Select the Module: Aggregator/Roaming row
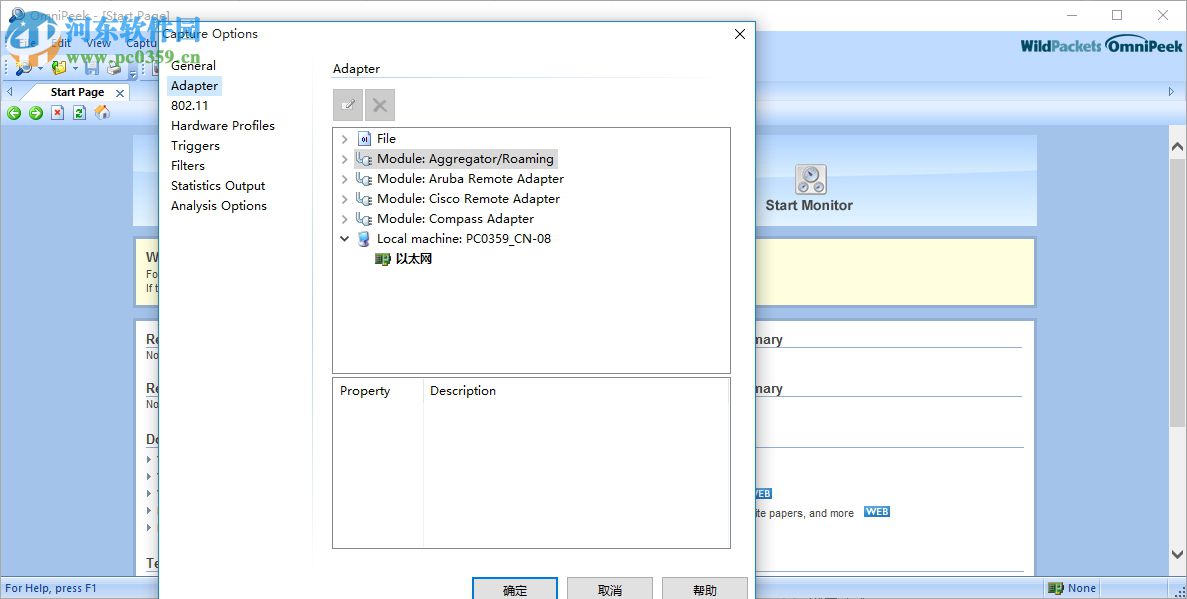 pos(456,159)
